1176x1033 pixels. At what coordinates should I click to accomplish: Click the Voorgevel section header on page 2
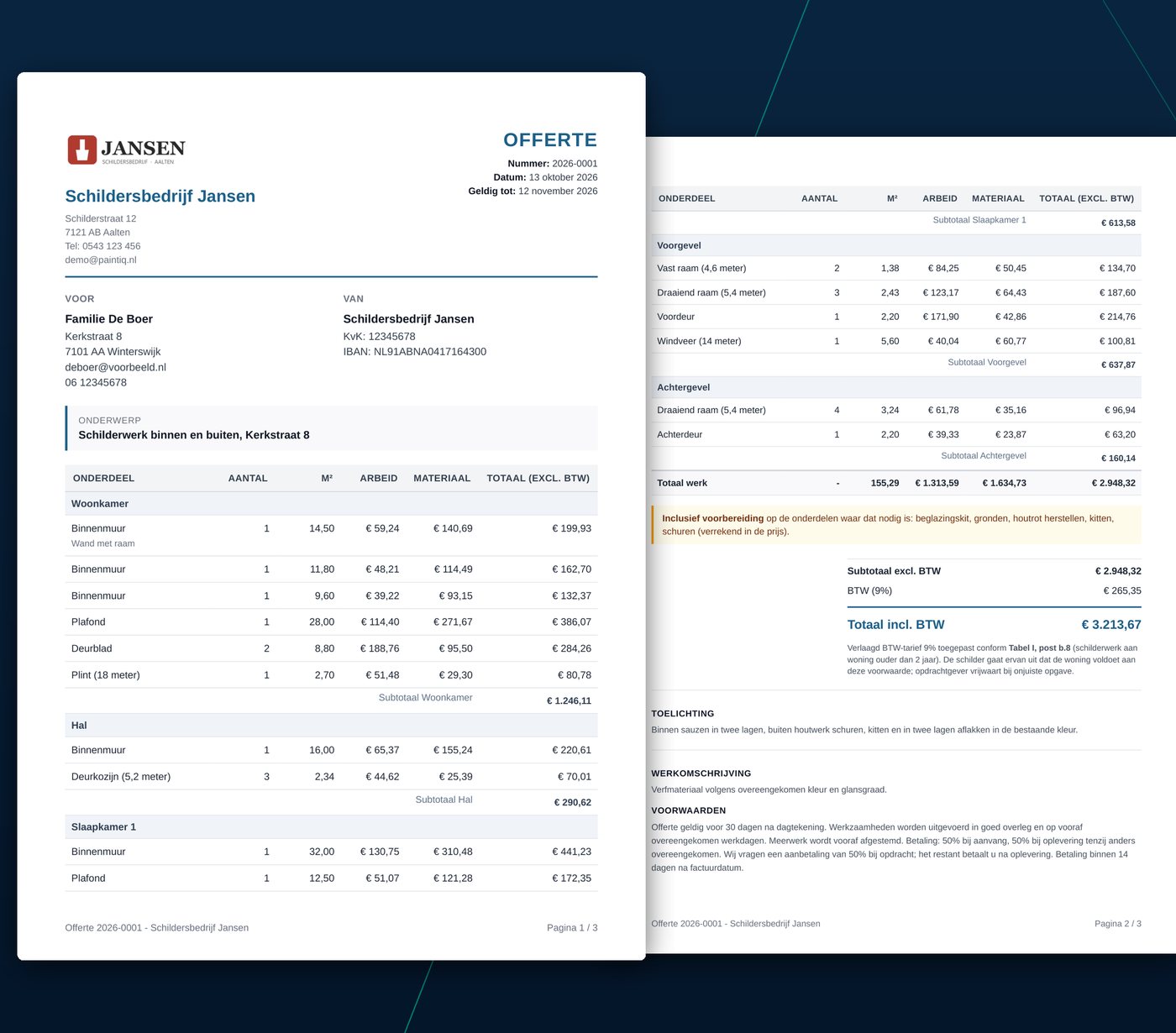coord(896,245)
